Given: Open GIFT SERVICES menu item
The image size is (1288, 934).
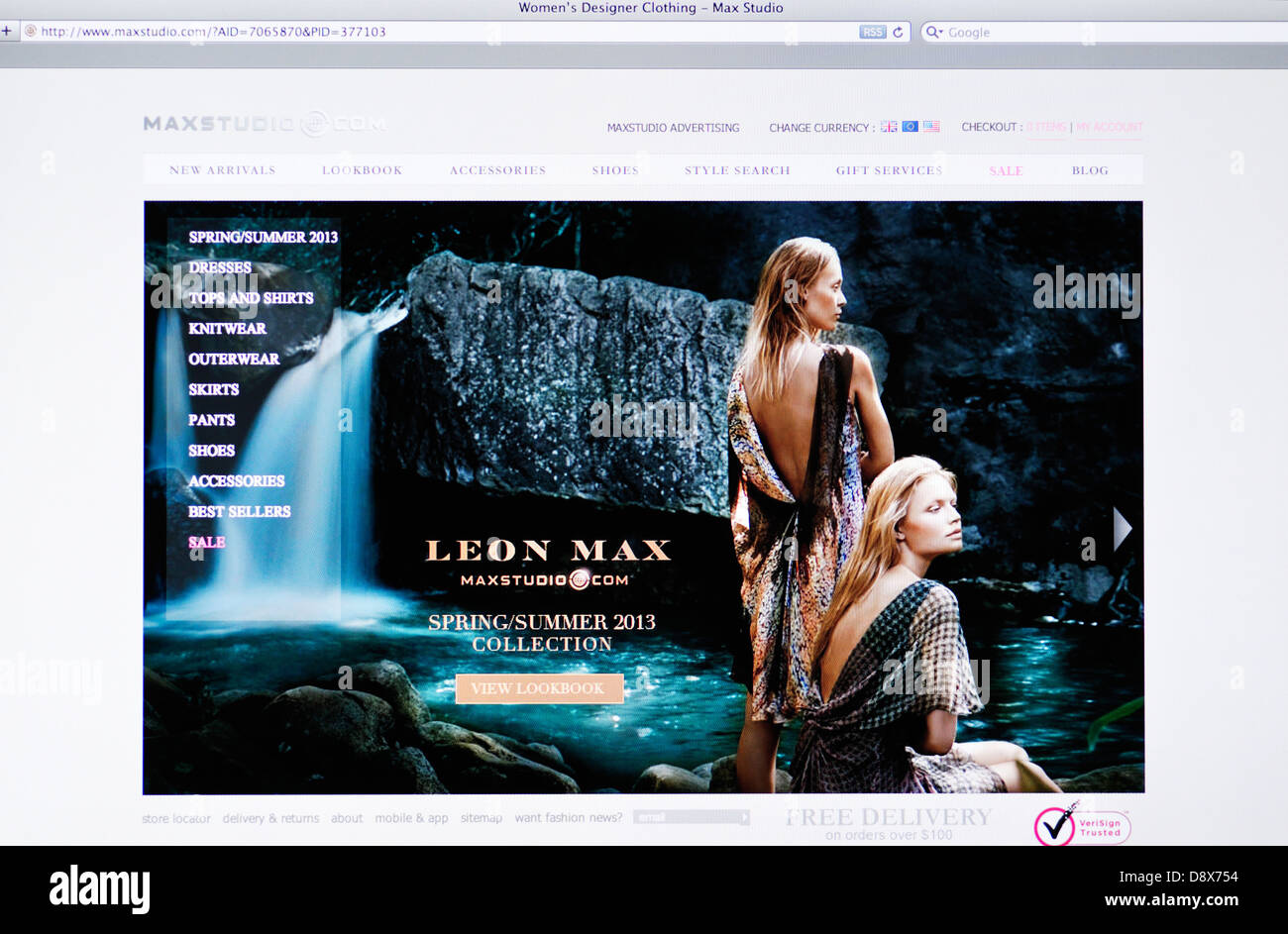Looking at the screenshot, I should coord(889,170).
